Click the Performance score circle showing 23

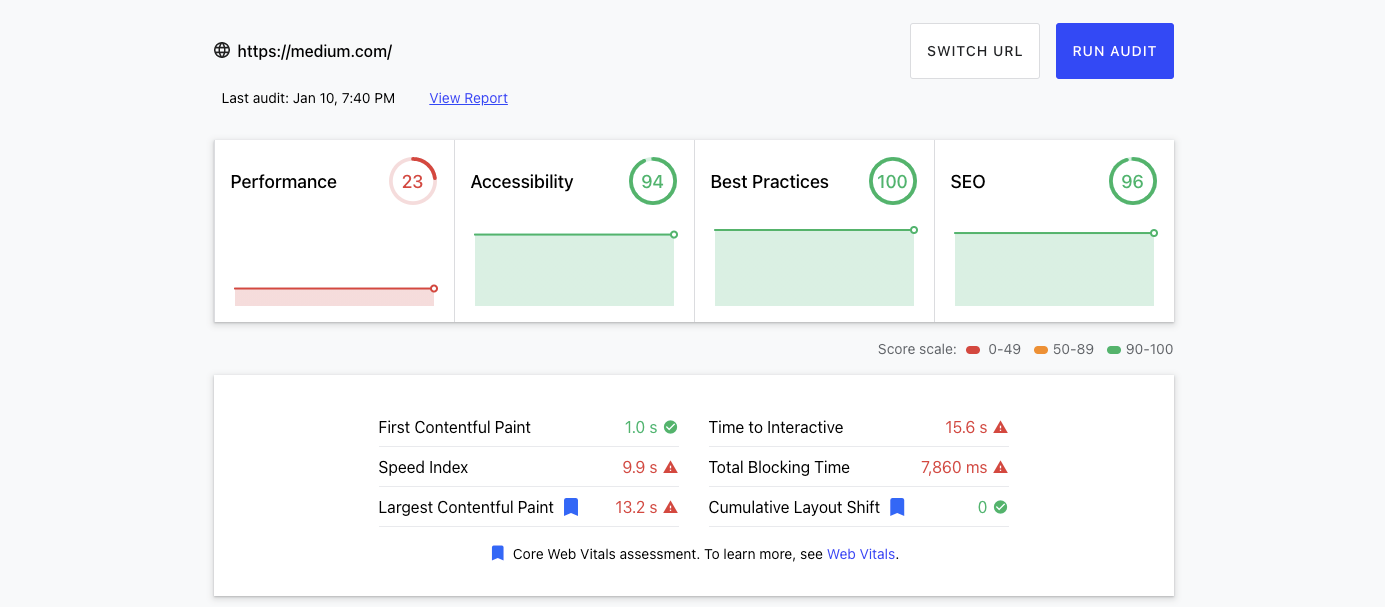tap(413, 182)
